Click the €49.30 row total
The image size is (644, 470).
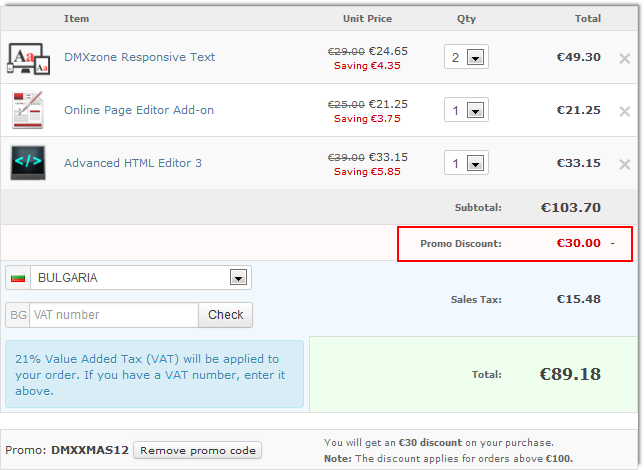(x=578, y=57)
